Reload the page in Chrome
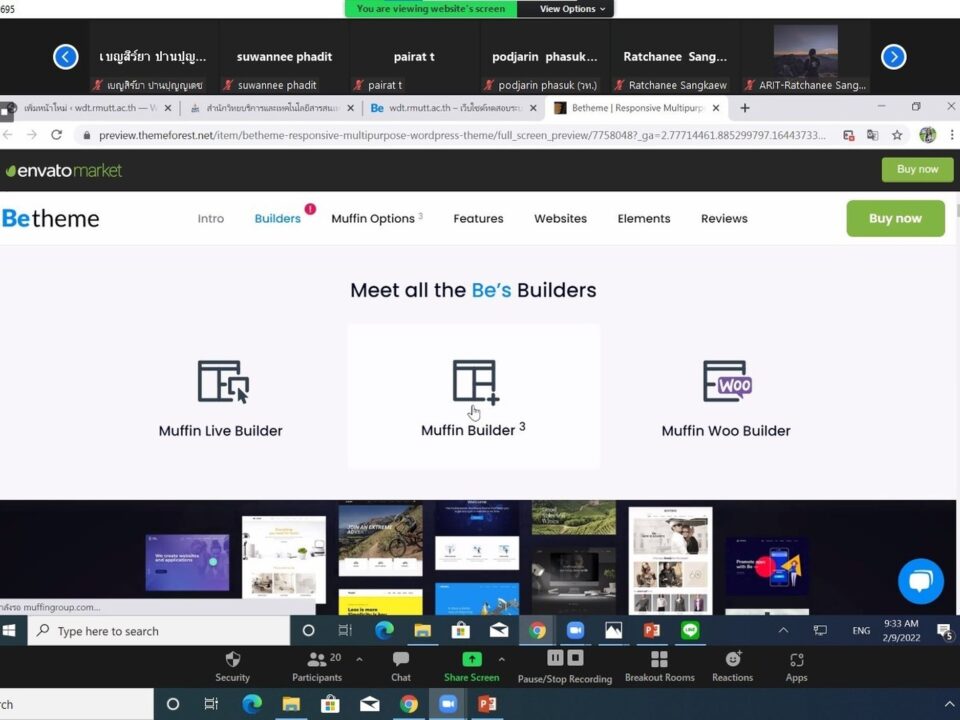The height and width of the screenshot is (720, 960). tap(56, 135)
